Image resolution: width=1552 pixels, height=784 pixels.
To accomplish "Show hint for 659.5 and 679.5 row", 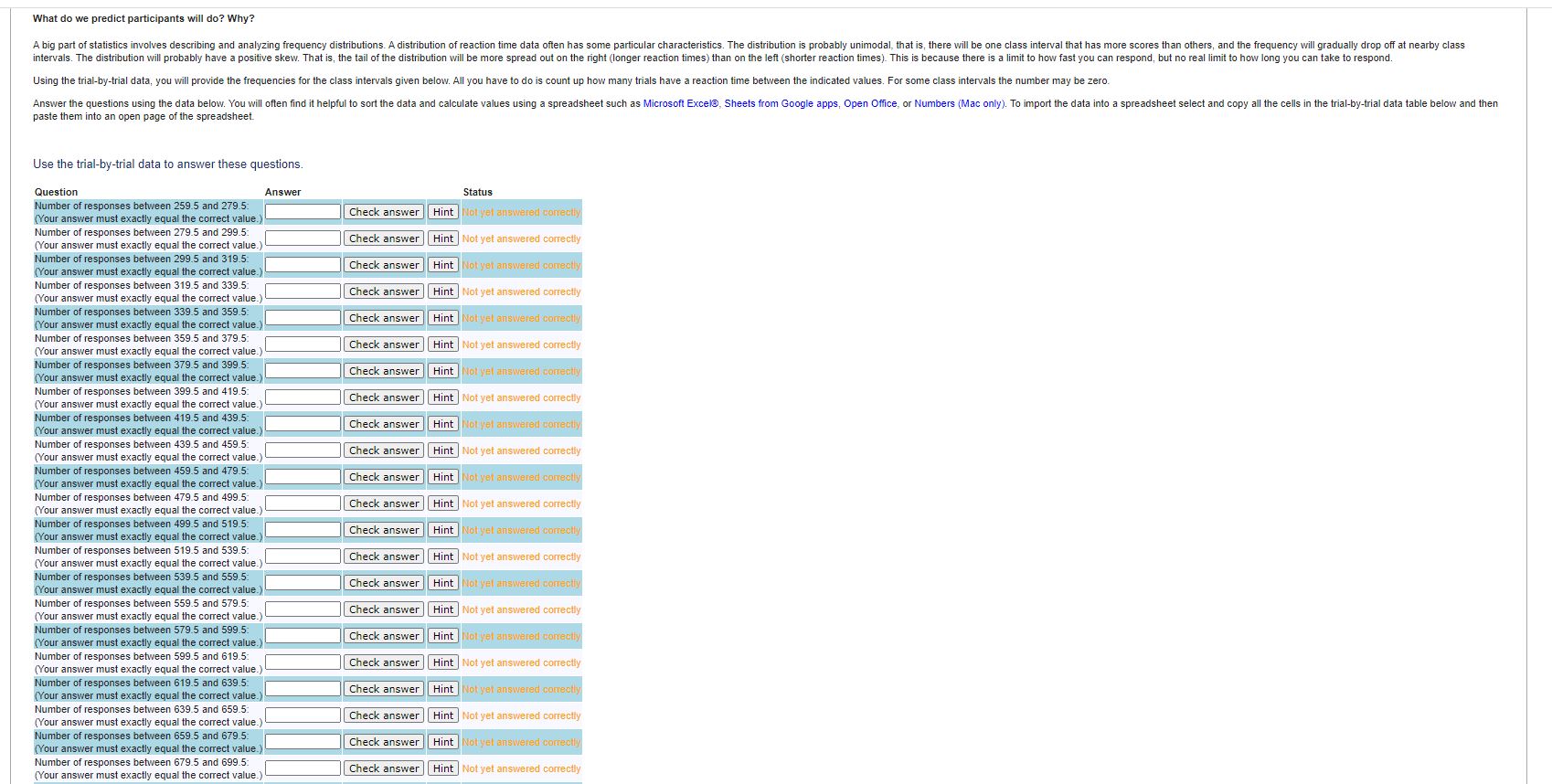I will click(443, 742).
